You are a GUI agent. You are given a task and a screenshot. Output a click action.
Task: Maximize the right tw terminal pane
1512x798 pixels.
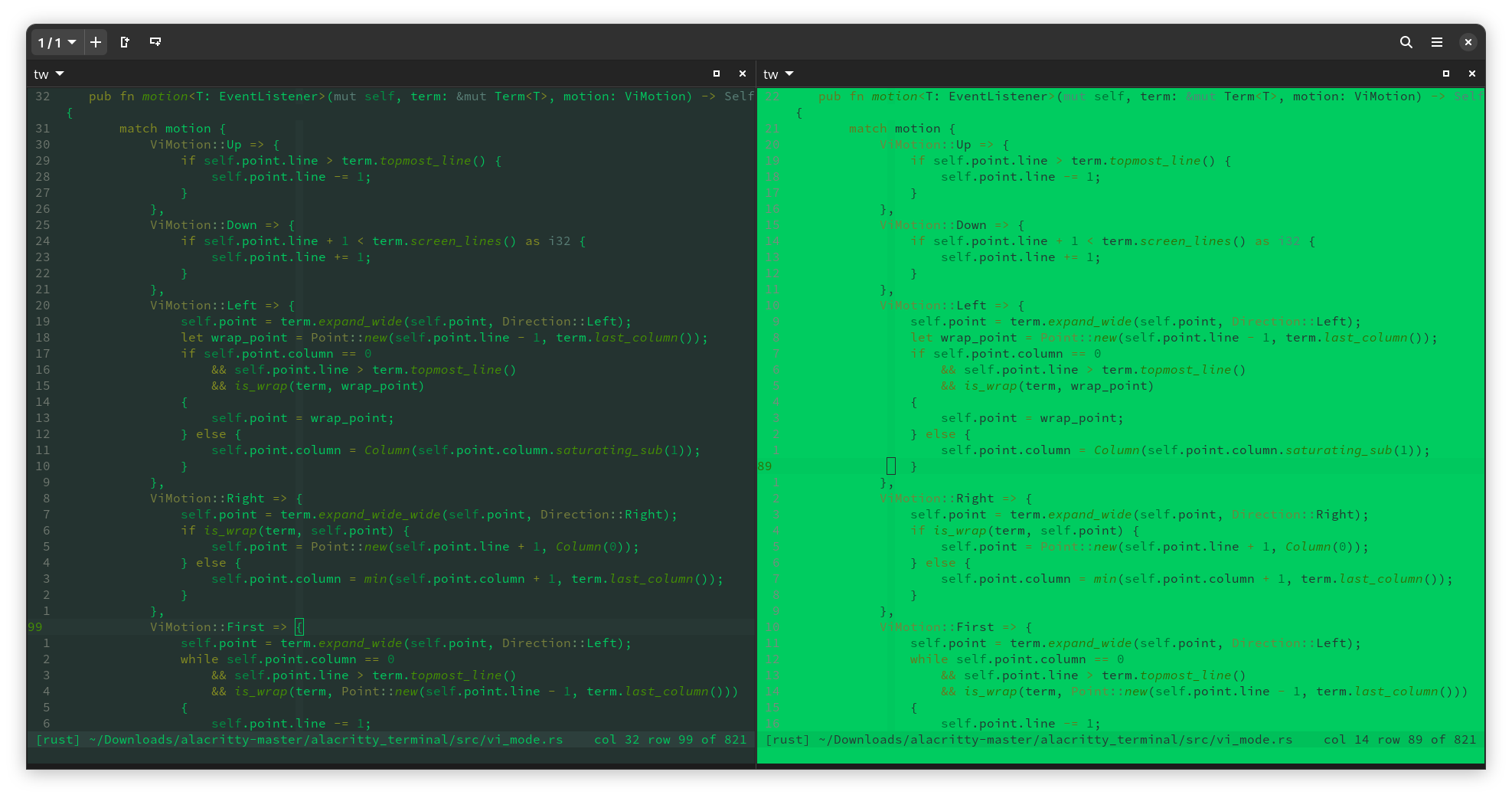1446,74
